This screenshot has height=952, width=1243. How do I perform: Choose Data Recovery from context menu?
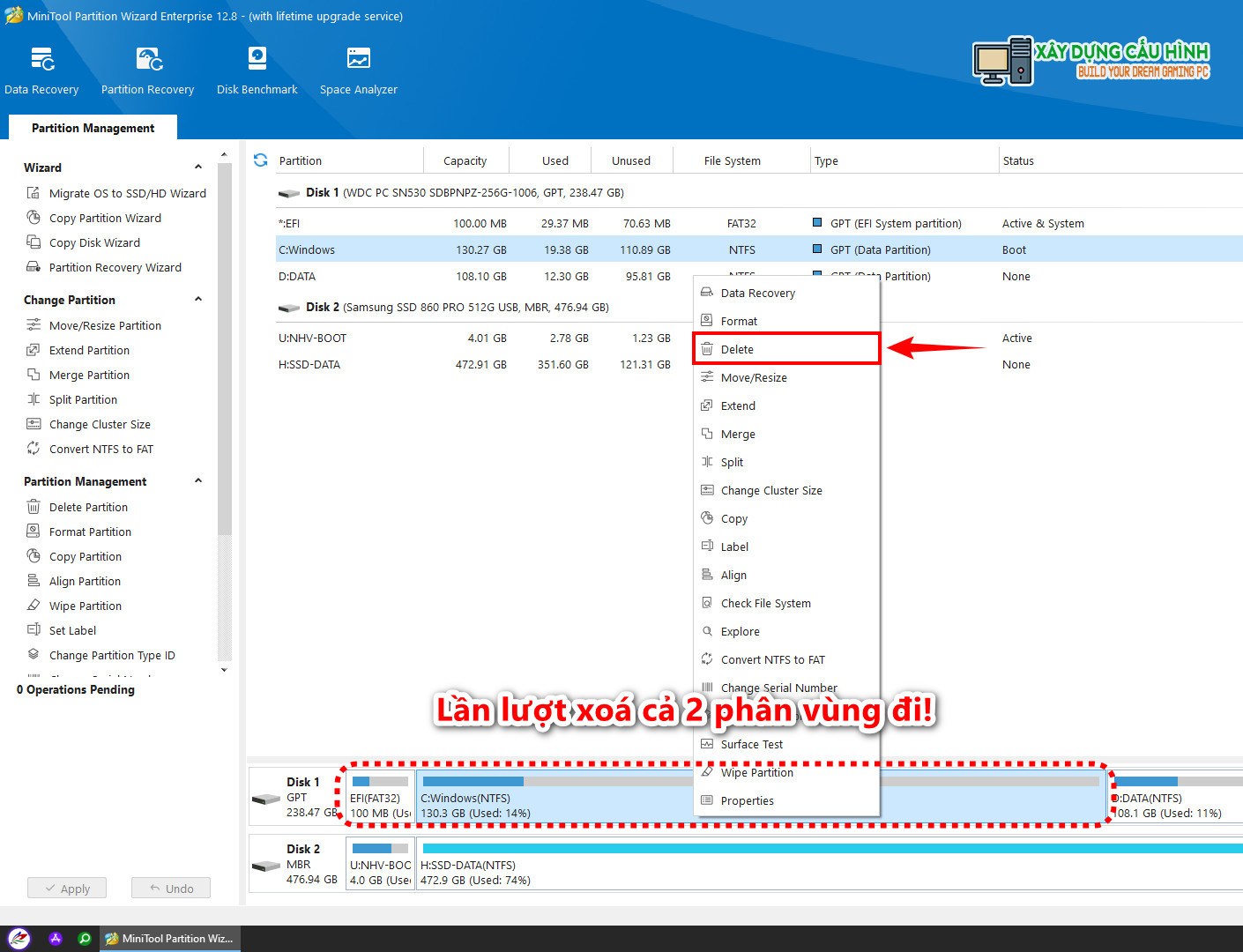tap(786, 293)
